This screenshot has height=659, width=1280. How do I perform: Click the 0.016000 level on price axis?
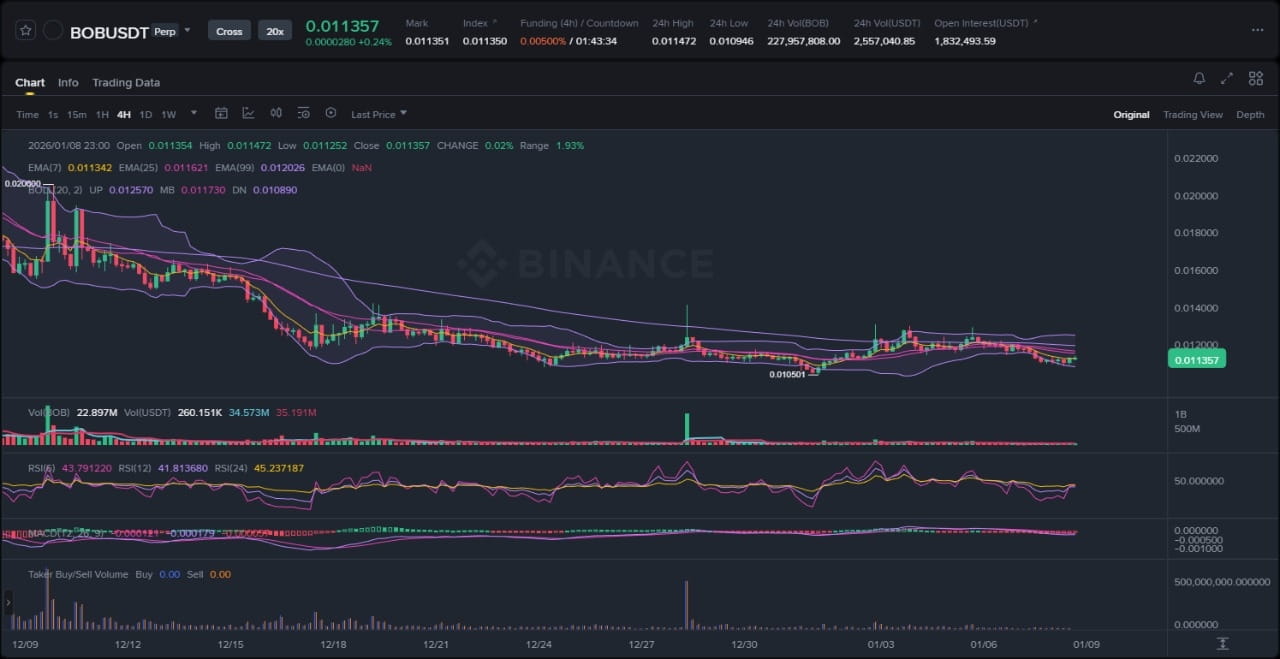[x=1195, y=271]
